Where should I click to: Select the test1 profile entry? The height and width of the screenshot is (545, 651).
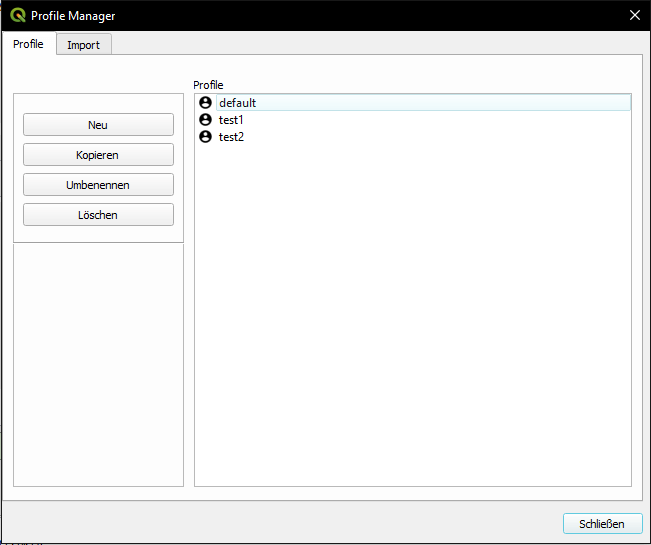[x=231, y=120]
